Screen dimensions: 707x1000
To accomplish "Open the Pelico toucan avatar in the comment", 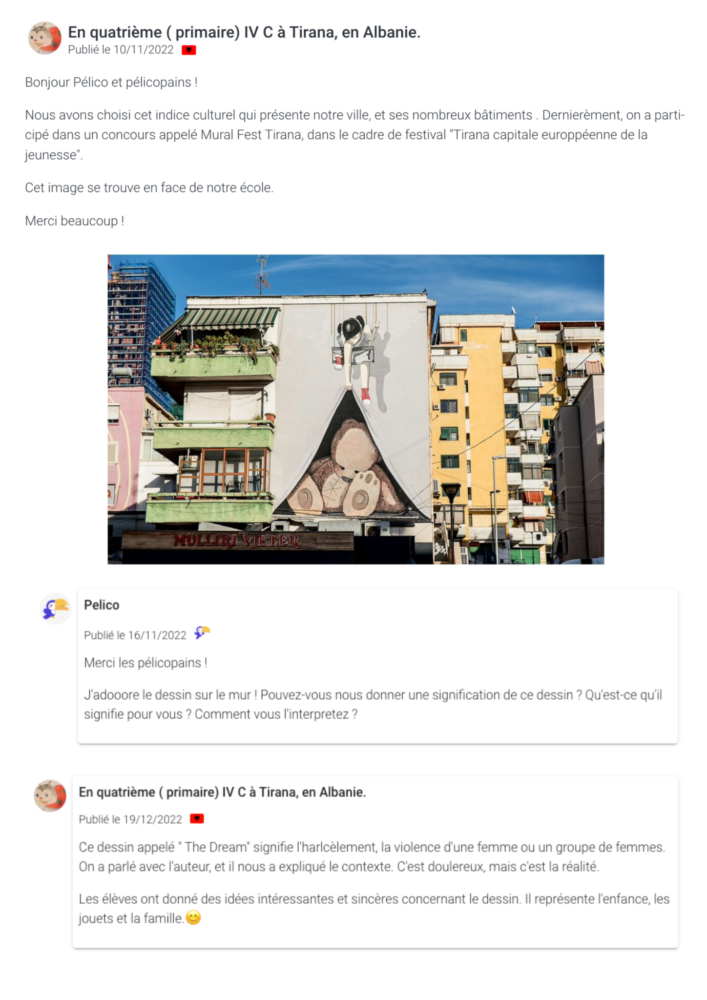I will click(55, 609).
